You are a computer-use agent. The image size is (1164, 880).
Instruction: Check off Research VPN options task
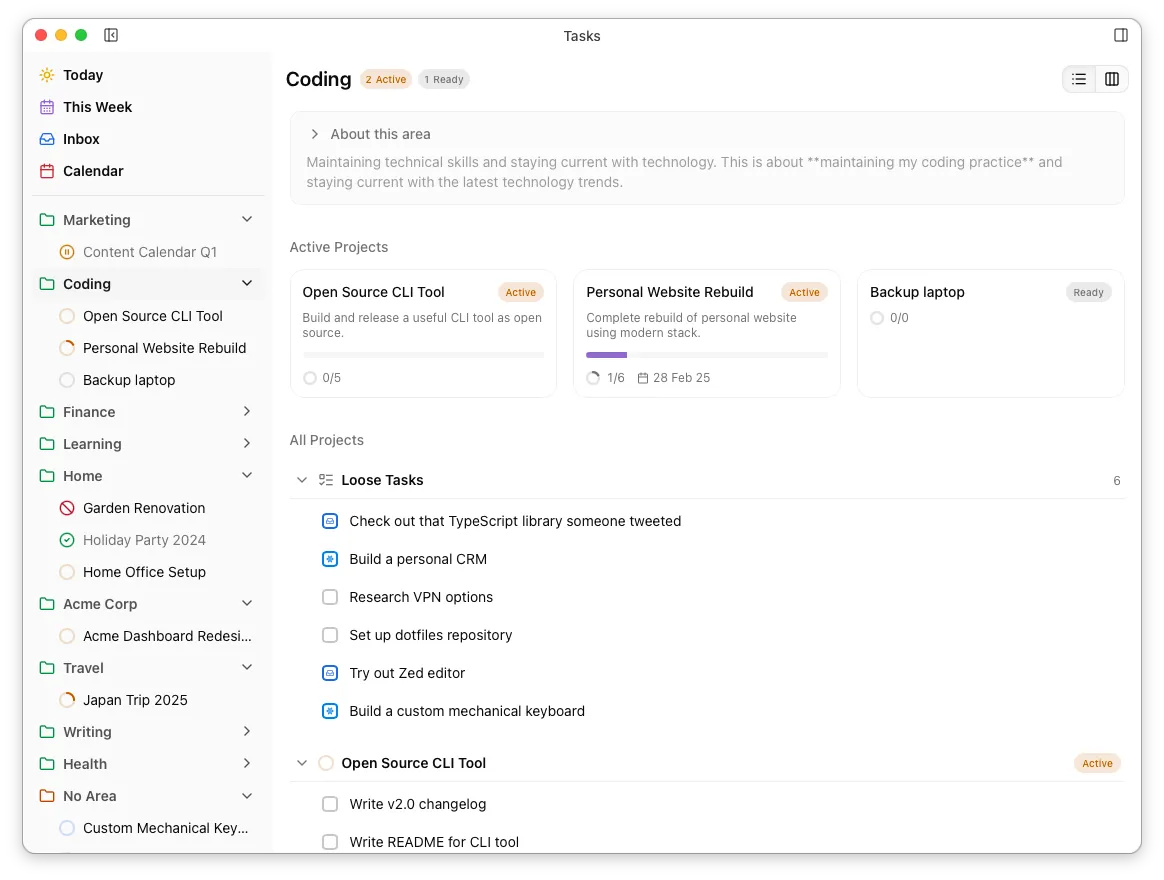[x=330, y=597]
